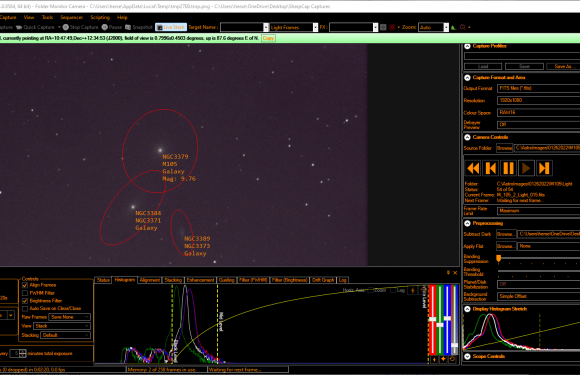
Task: Jump to the previous frame in folder monitor
Action: point(491,168)
